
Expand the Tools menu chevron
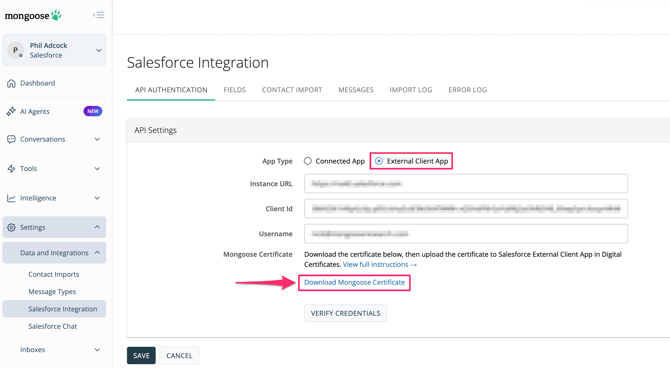pyautogui.click(x=97, y=168)
